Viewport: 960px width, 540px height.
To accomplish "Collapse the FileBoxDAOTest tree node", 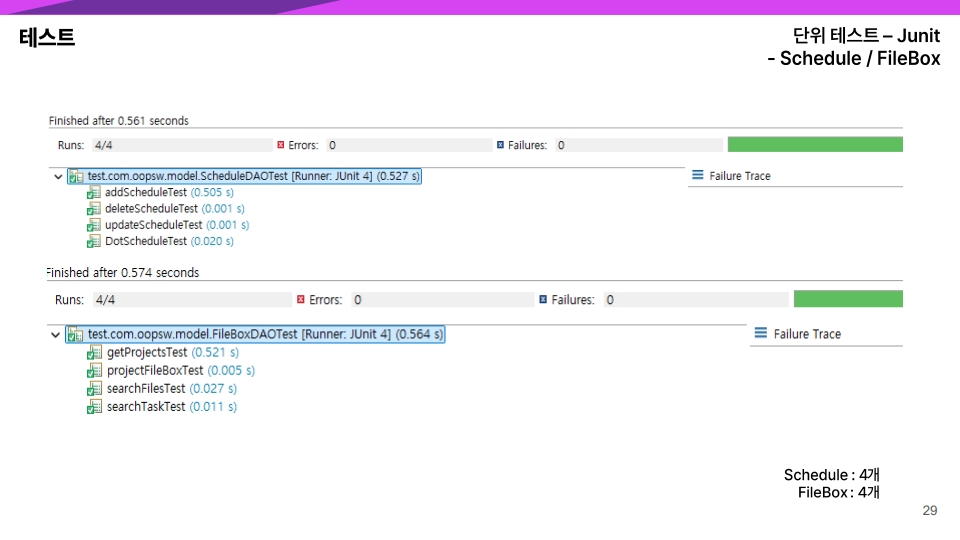I will [x=55, y=335].
